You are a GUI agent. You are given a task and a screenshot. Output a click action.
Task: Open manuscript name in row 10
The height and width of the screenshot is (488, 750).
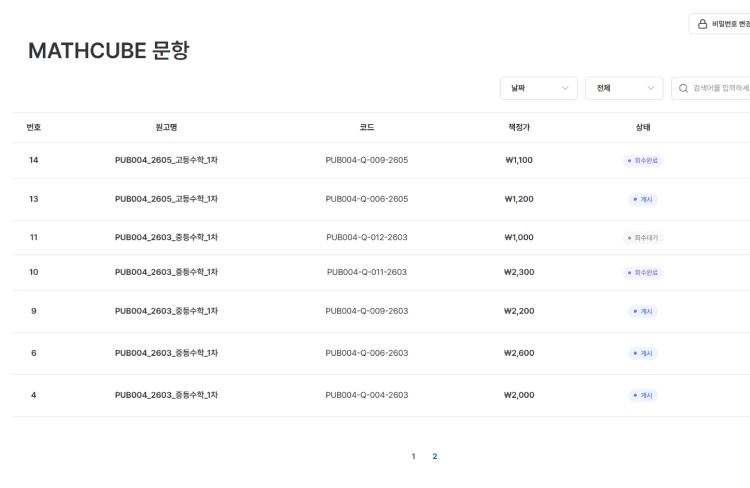pyautogui.click(x=166, y=272)
